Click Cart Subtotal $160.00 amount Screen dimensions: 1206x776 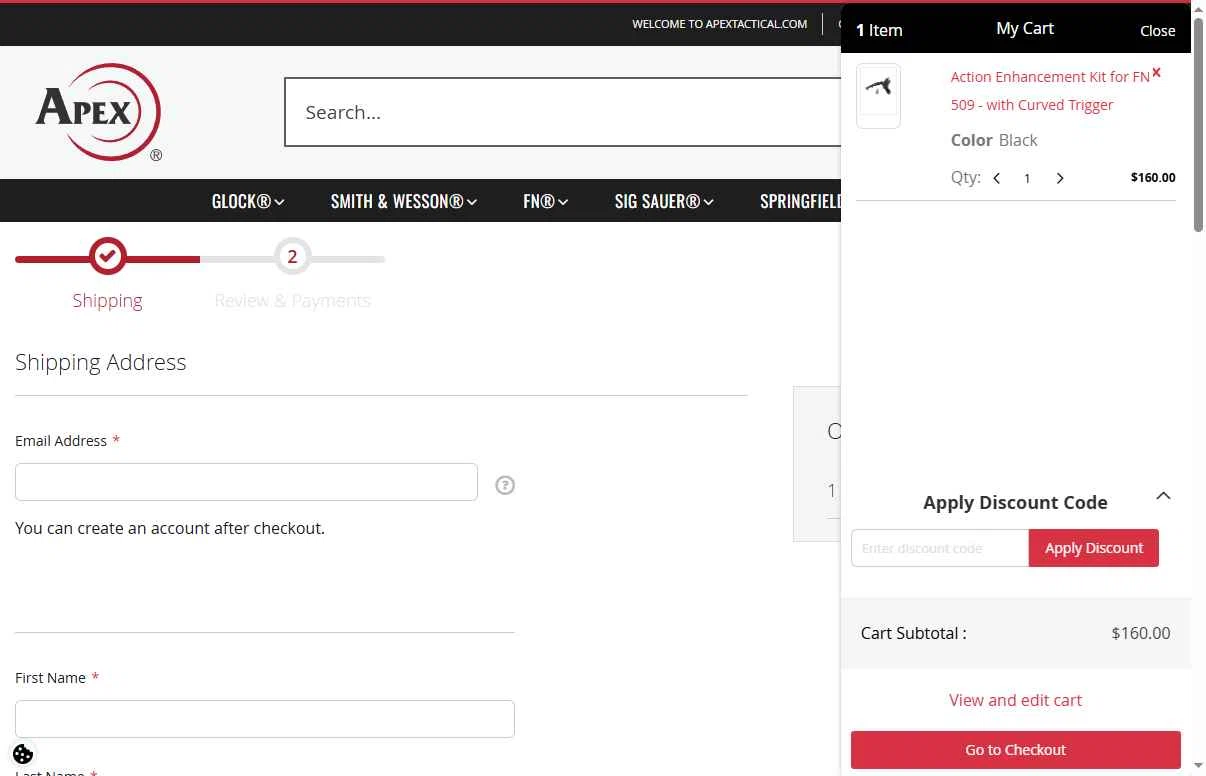(x=1141, y=633)
